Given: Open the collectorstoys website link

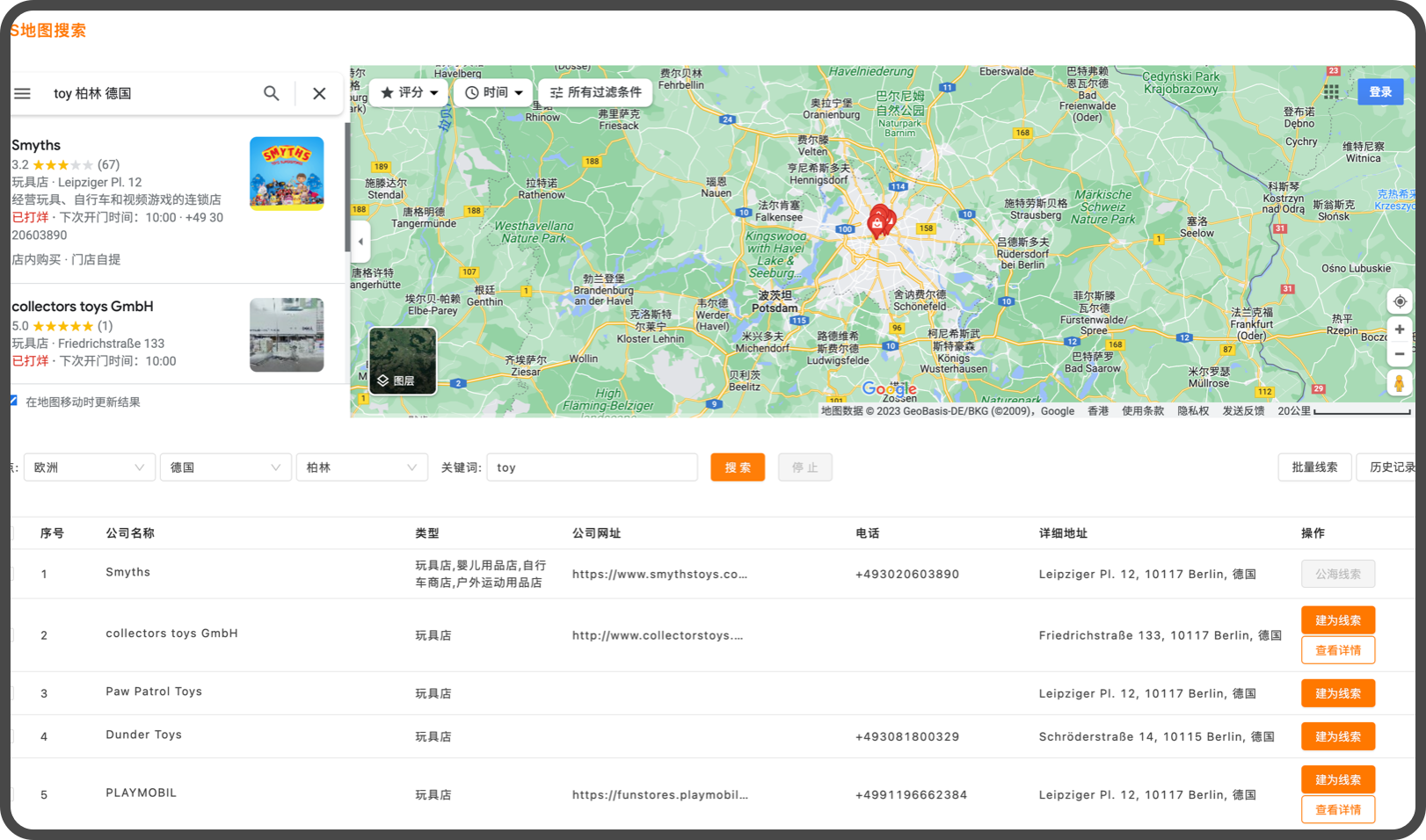Looking at the screenshot, I should tap(658, 635).
